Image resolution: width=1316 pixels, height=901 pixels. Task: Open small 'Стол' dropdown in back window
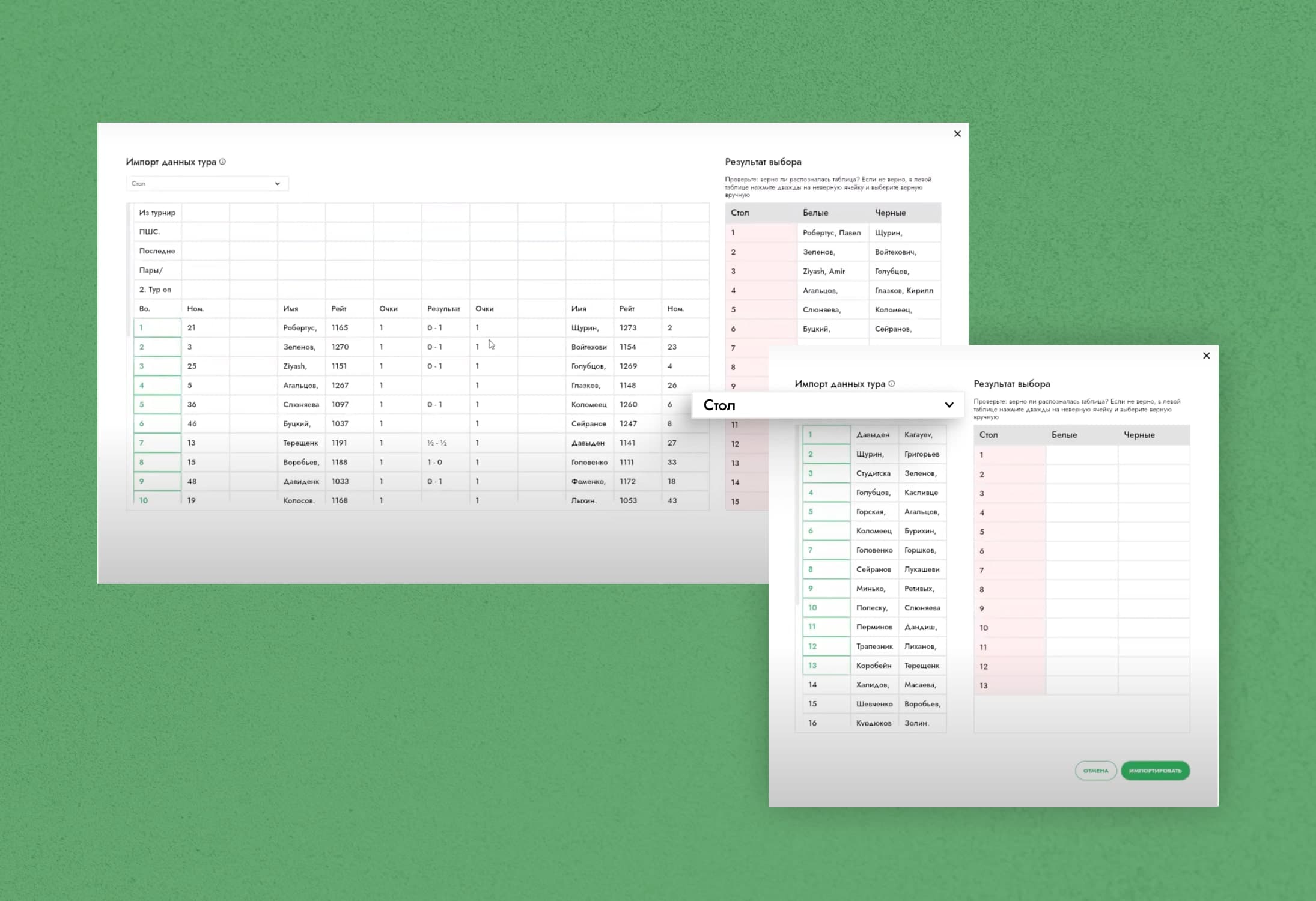(207, 184)
